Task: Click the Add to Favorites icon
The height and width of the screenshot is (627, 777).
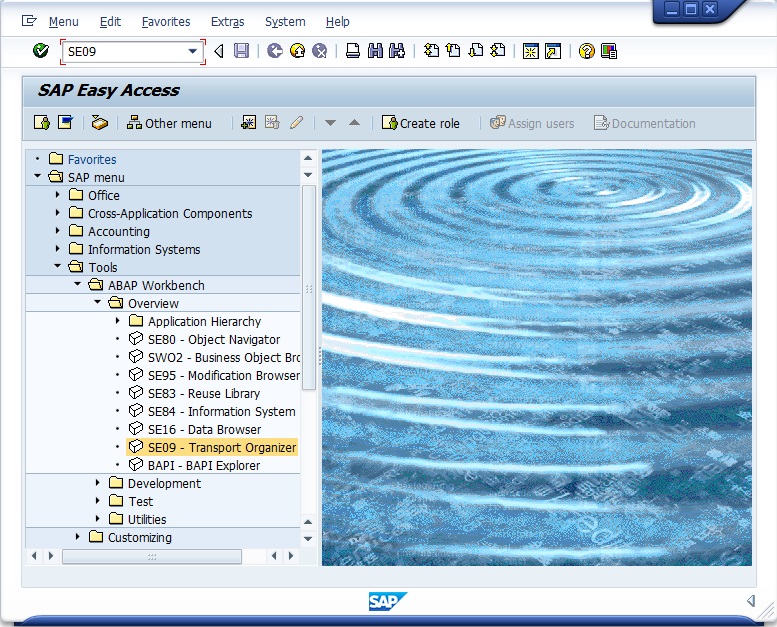Action: 249,122
